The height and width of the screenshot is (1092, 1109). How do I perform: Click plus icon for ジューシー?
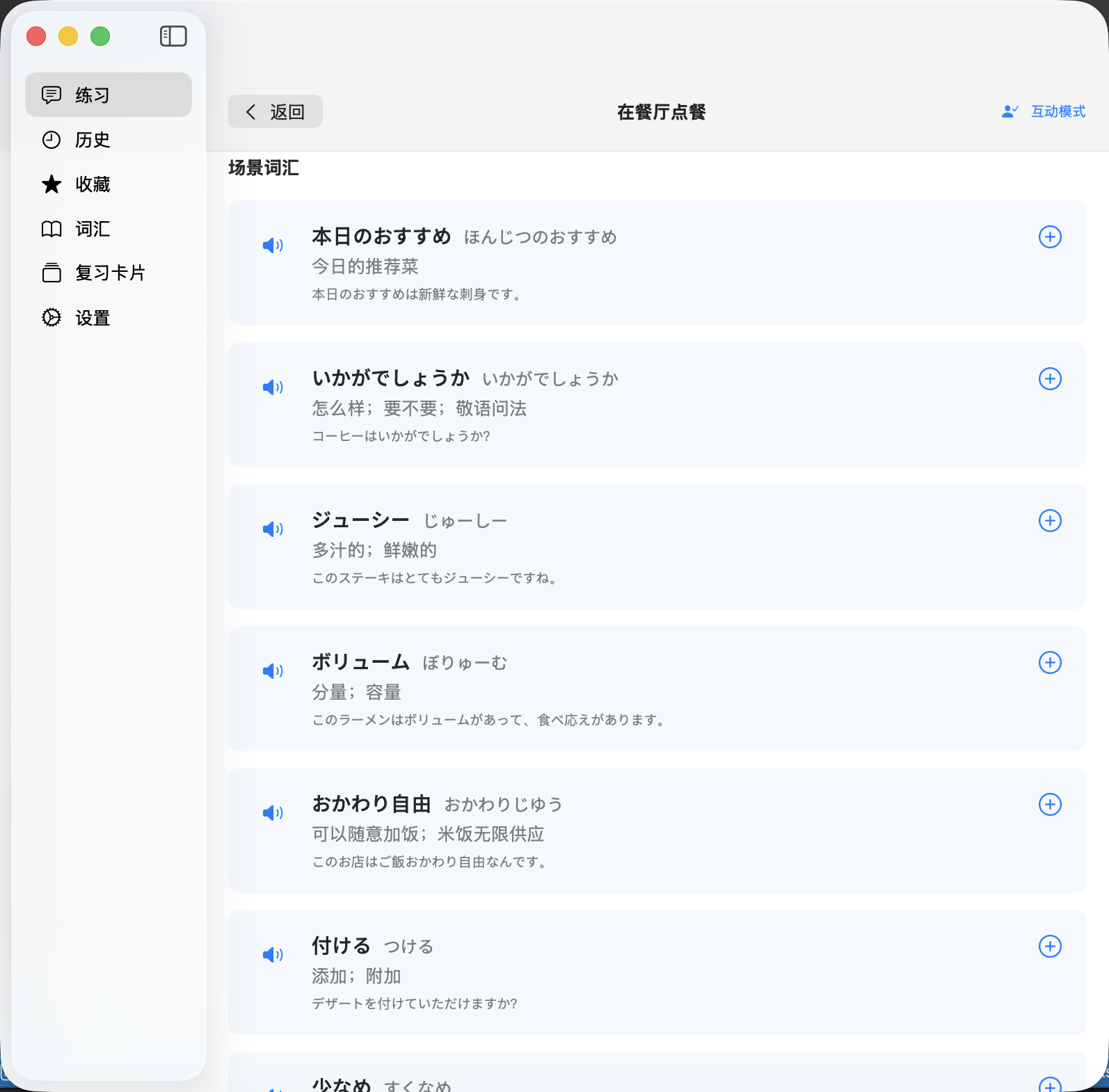1049,521
